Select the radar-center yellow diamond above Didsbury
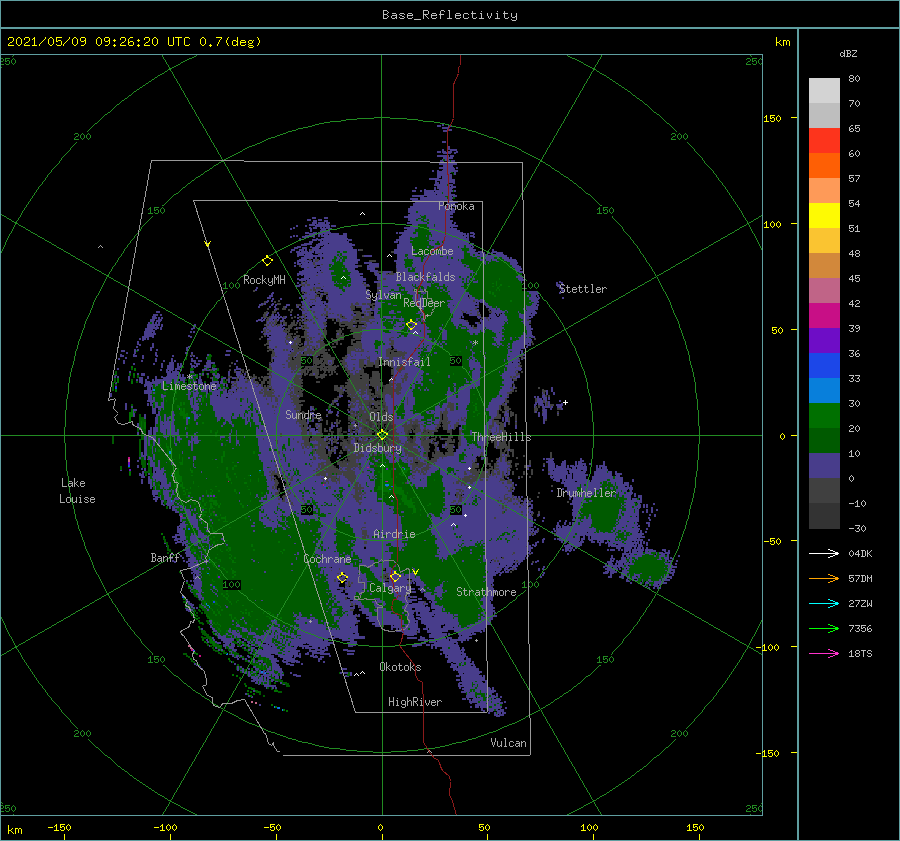 point(382,435)
